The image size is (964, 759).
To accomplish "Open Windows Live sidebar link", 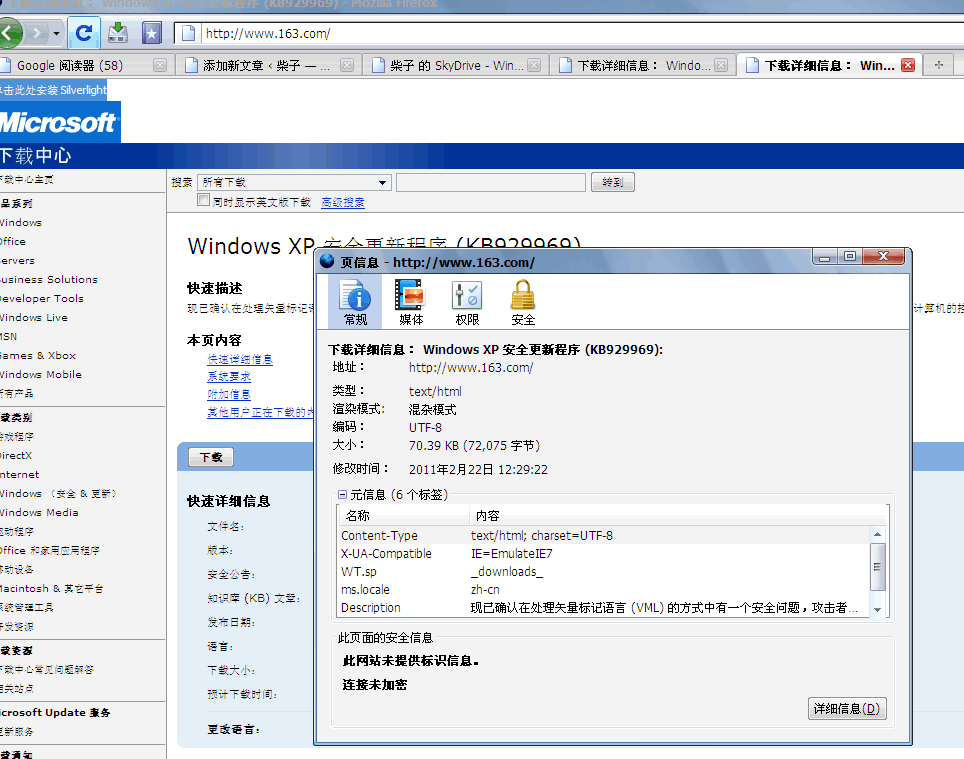I will point(33,318).
